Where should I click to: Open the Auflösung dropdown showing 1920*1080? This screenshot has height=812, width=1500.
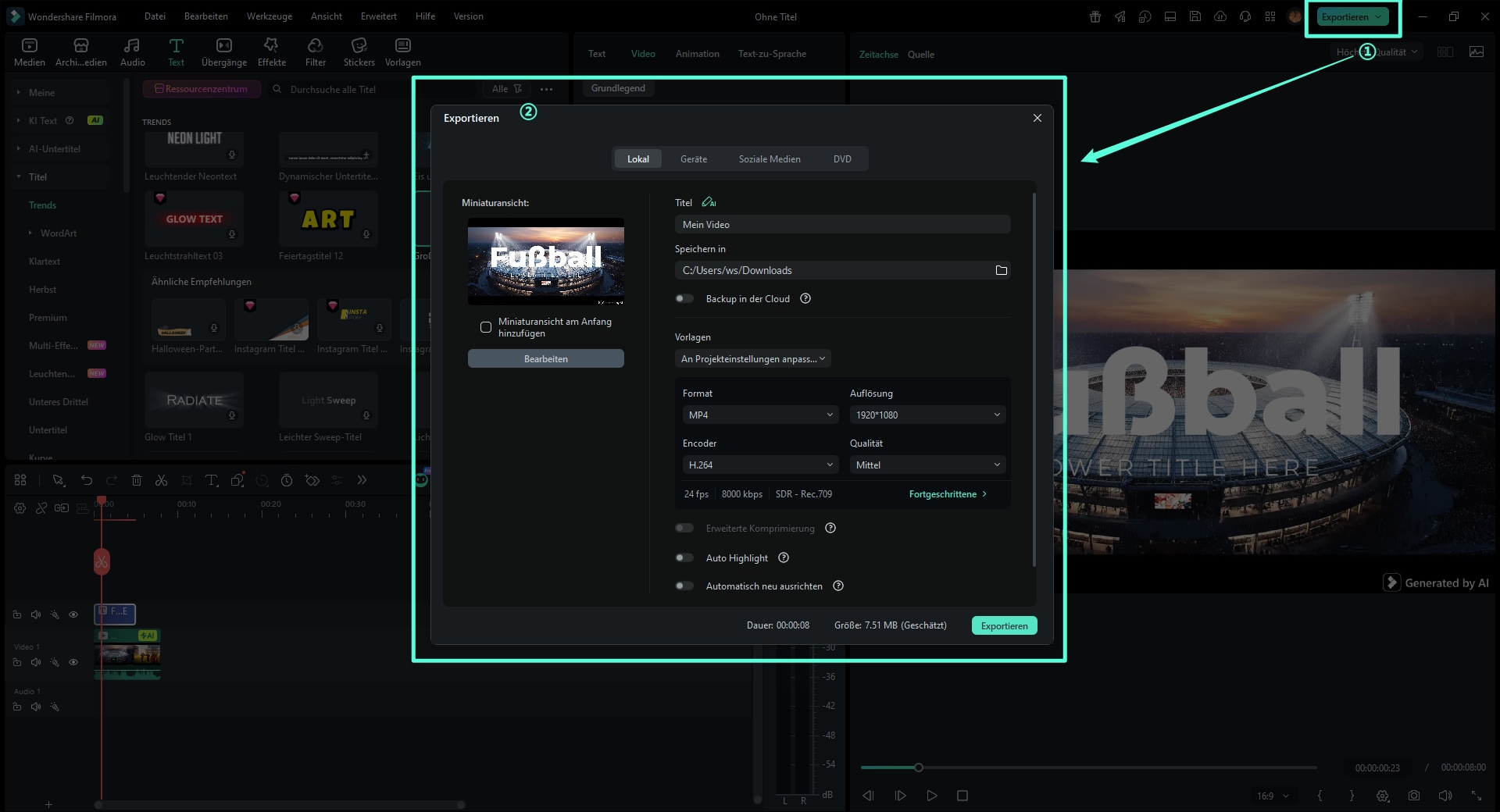[927, 415]
